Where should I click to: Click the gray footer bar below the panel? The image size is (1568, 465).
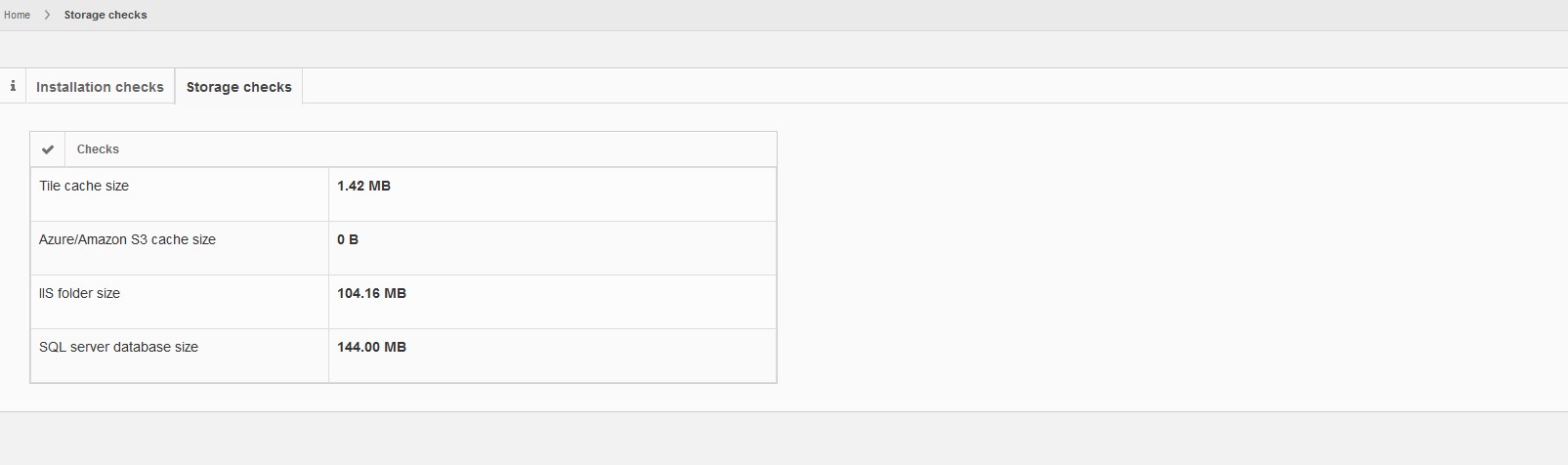coord(782,438)
